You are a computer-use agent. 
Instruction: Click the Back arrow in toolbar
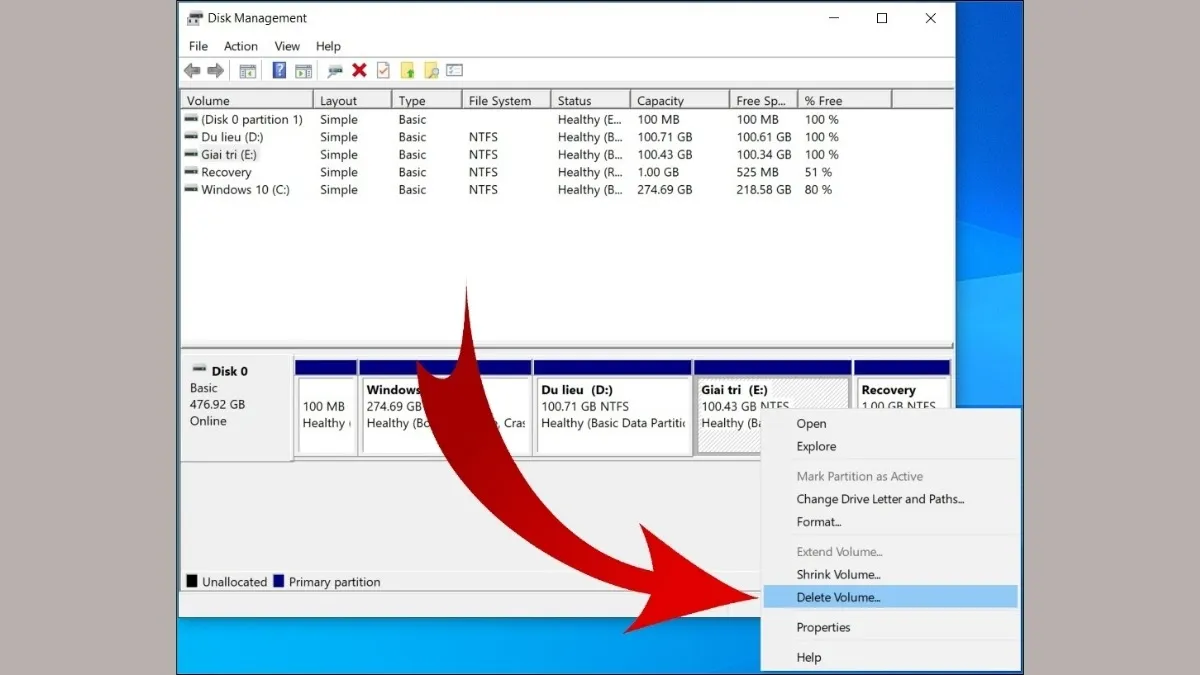[x=192, y=70]
